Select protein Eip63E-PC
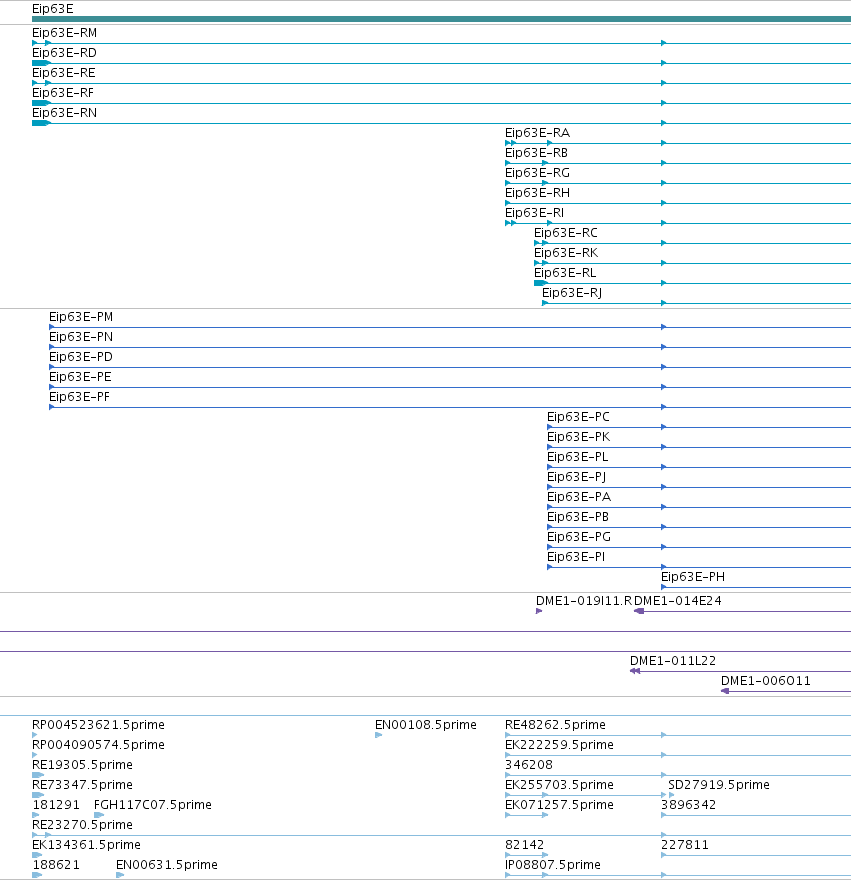This screenshot has height=880, width=851. pyautogui.click(x=578, y=417)
